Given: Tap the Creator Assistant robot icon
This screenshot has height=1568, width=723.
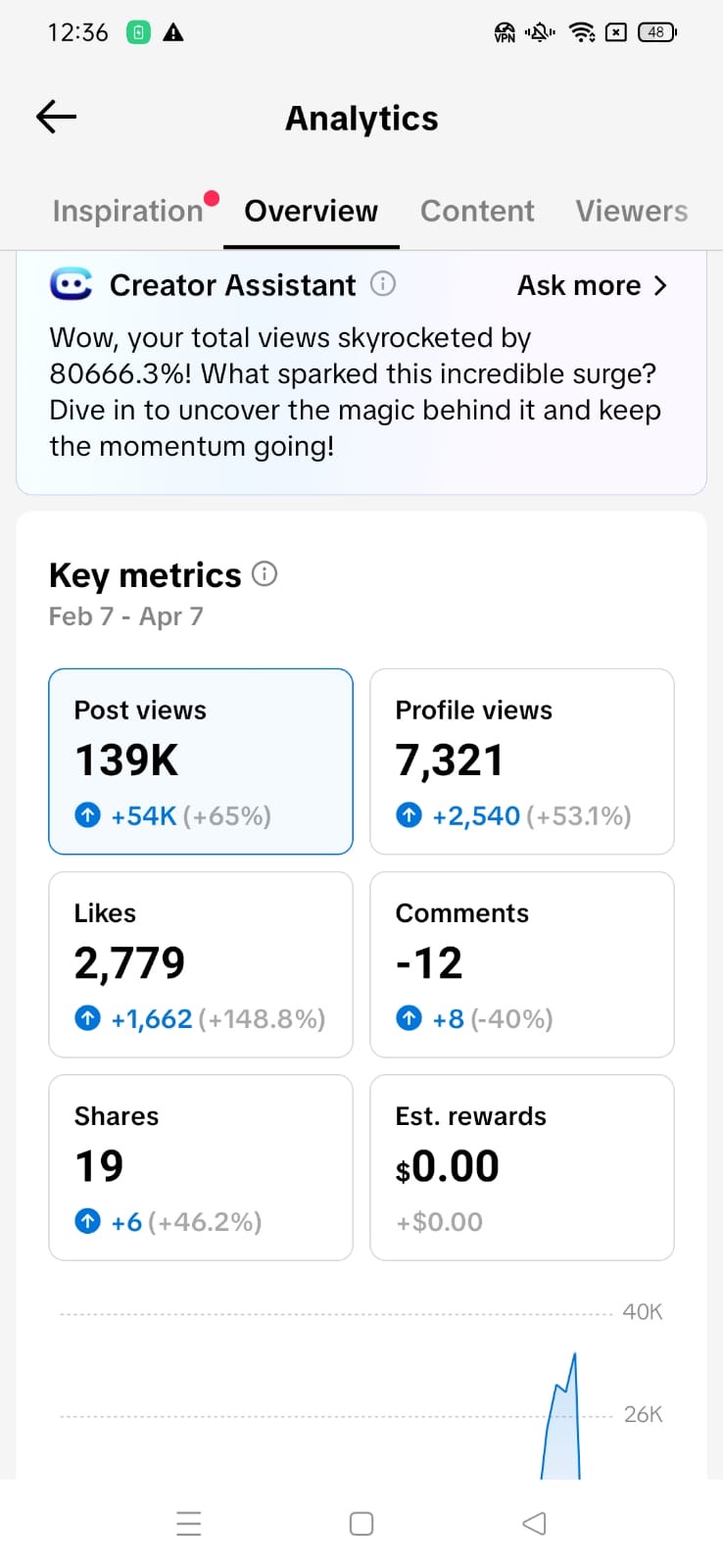Looking at the screenshot, I should (71, 284).
